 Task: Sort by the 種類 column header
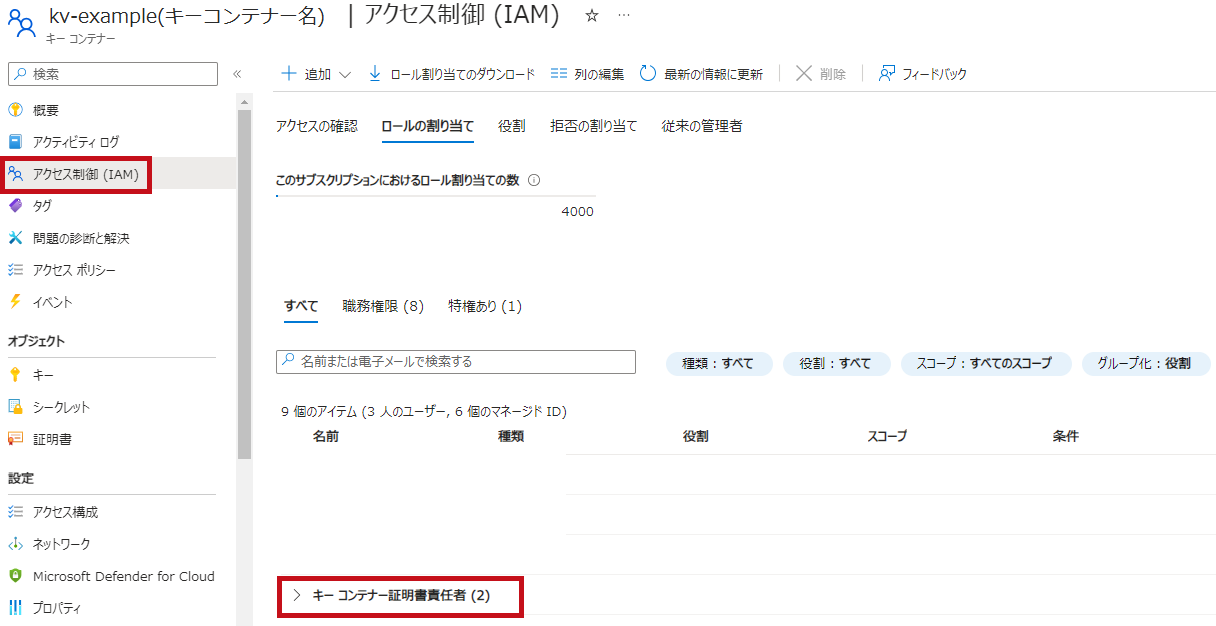(511, 437)
